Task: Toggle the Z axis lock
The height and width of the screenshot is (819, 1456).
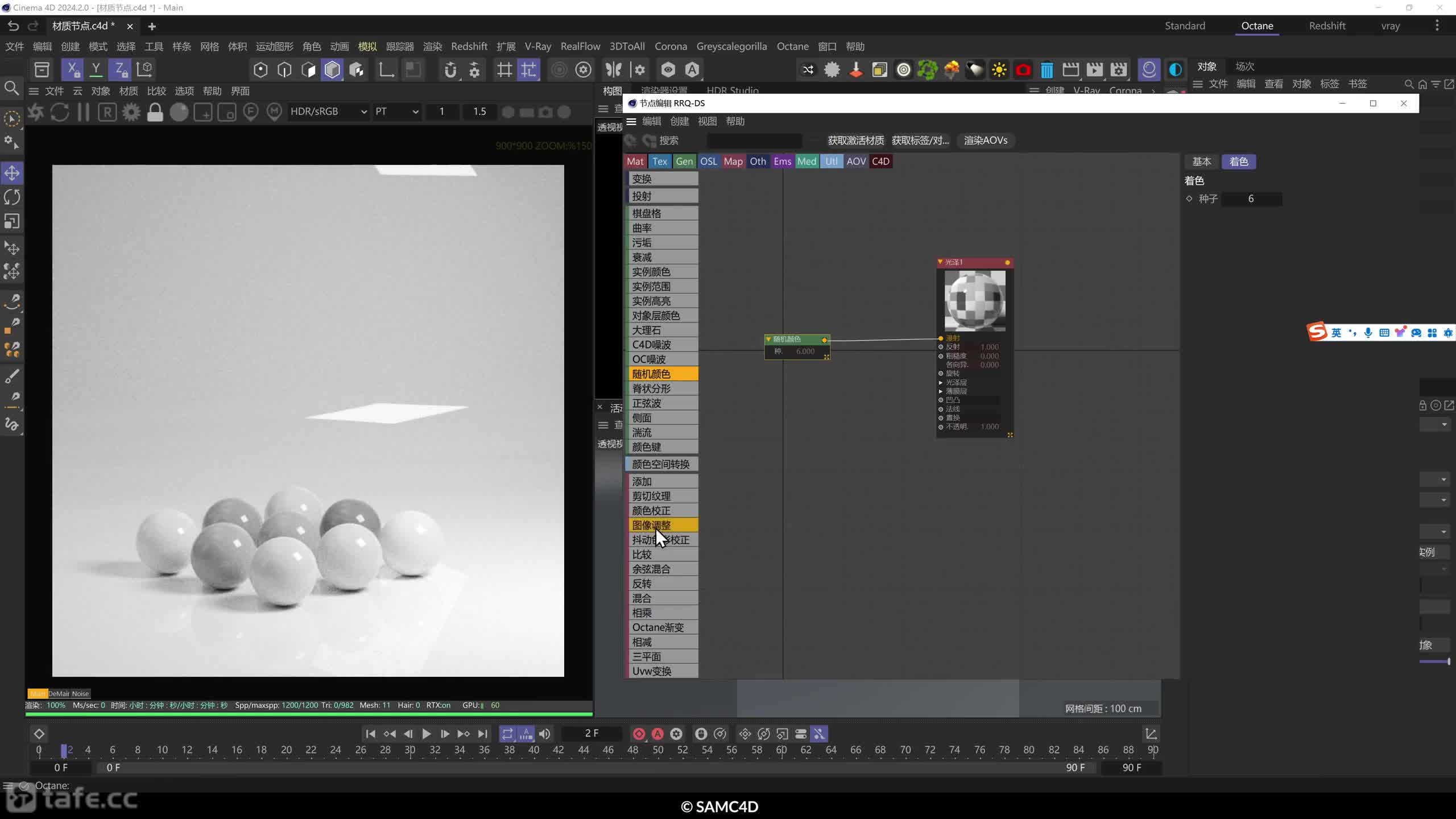Action: [x=120, y=69]
